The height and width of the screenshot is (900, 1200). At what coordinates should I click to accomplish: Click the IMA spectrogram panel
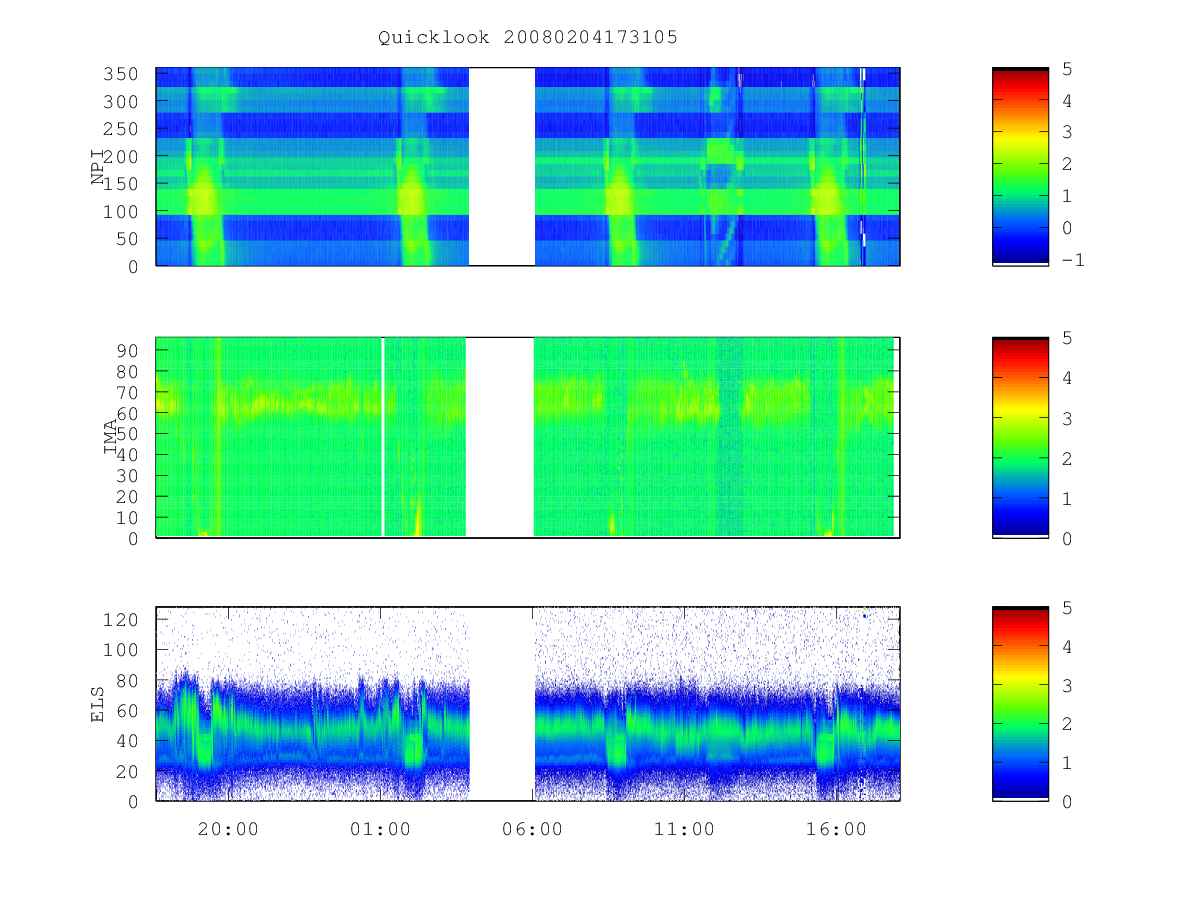point(528,438)
